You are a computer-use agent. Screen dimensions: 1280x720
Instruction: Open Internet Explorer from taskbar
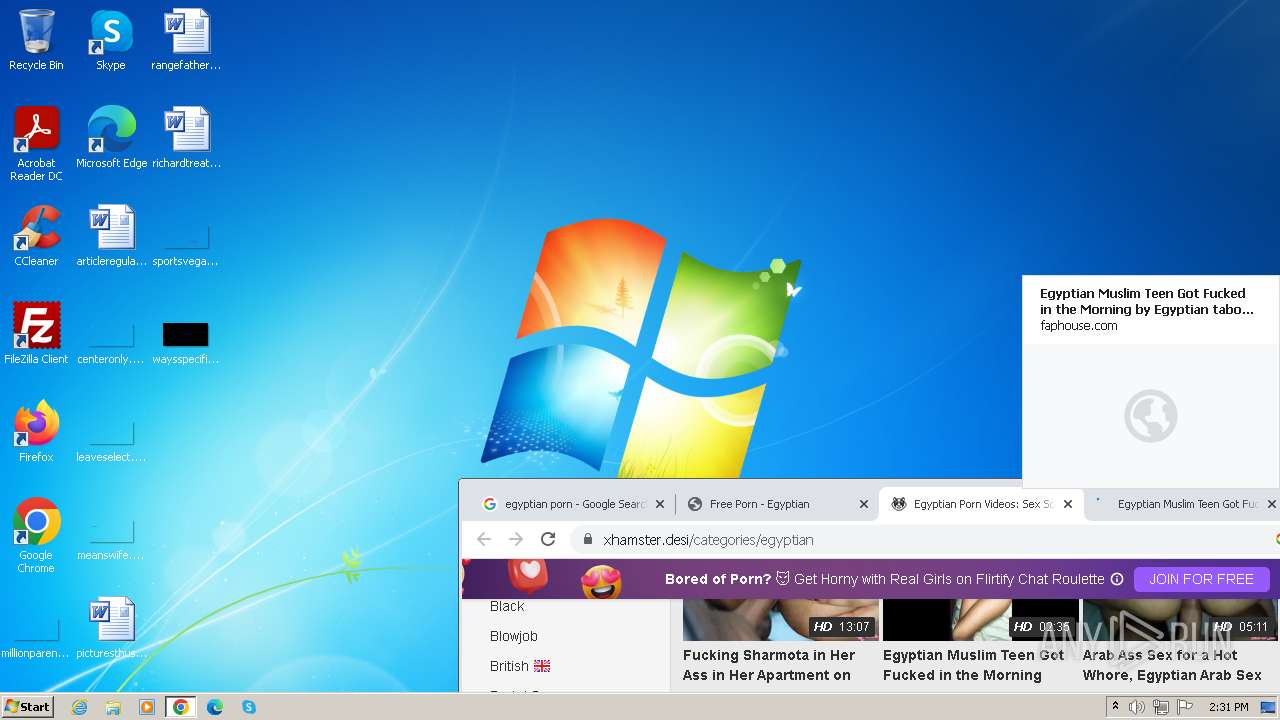[79, 707]
